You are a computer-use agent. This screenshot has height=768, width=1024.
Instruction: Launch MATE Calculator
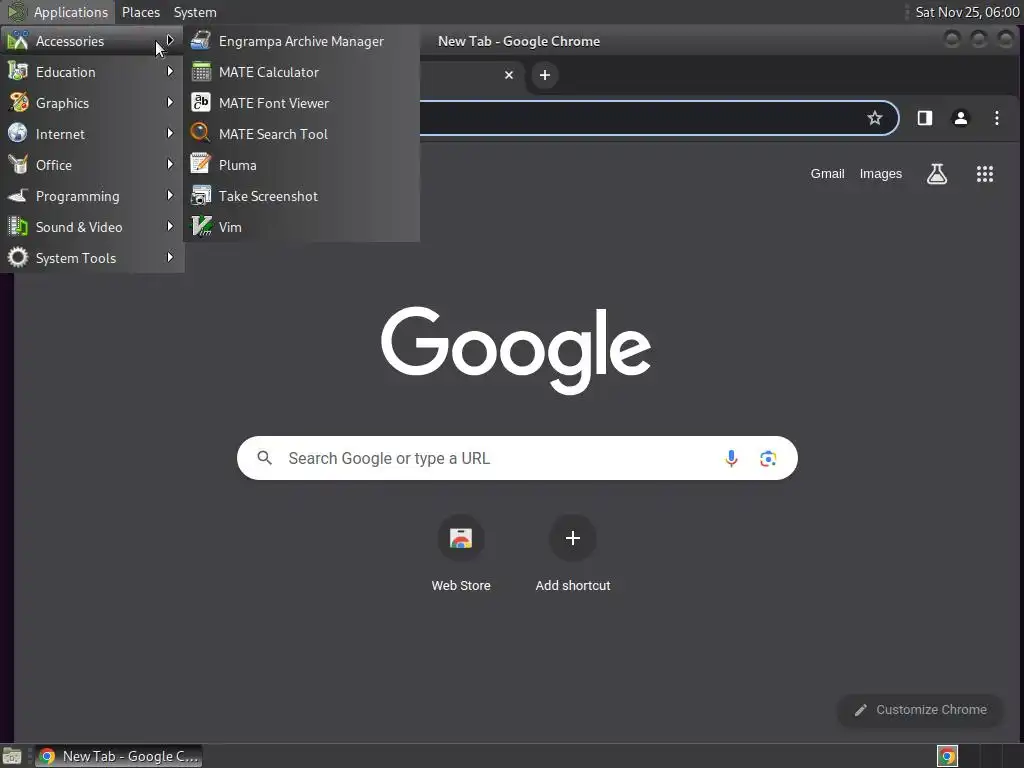[x=301, y=72]
